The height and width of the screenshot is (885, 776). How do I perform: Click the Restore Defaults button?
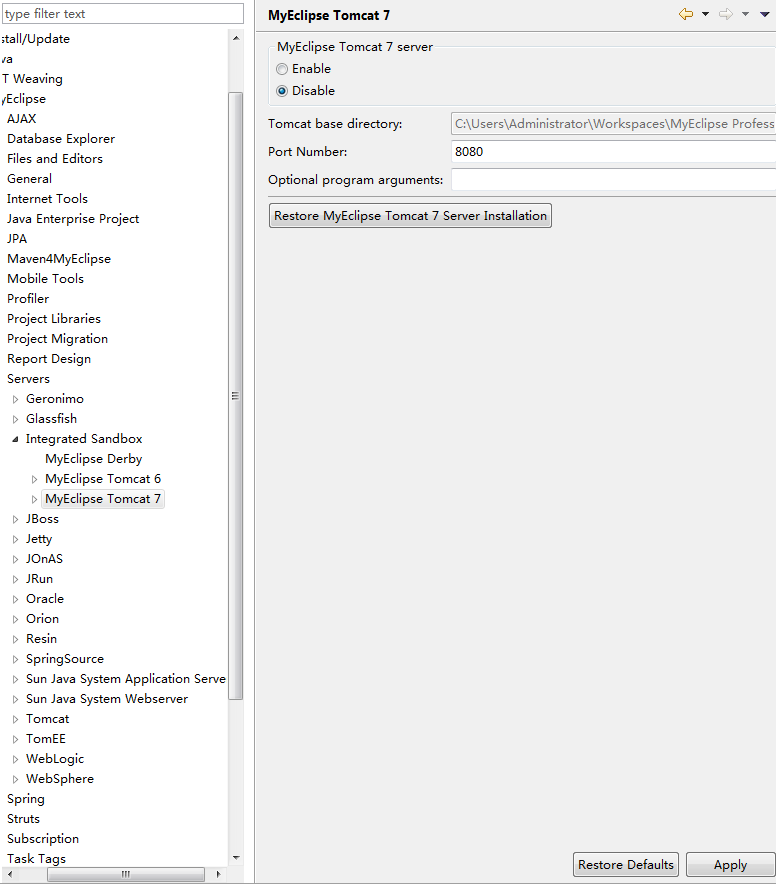click(626, 865)
